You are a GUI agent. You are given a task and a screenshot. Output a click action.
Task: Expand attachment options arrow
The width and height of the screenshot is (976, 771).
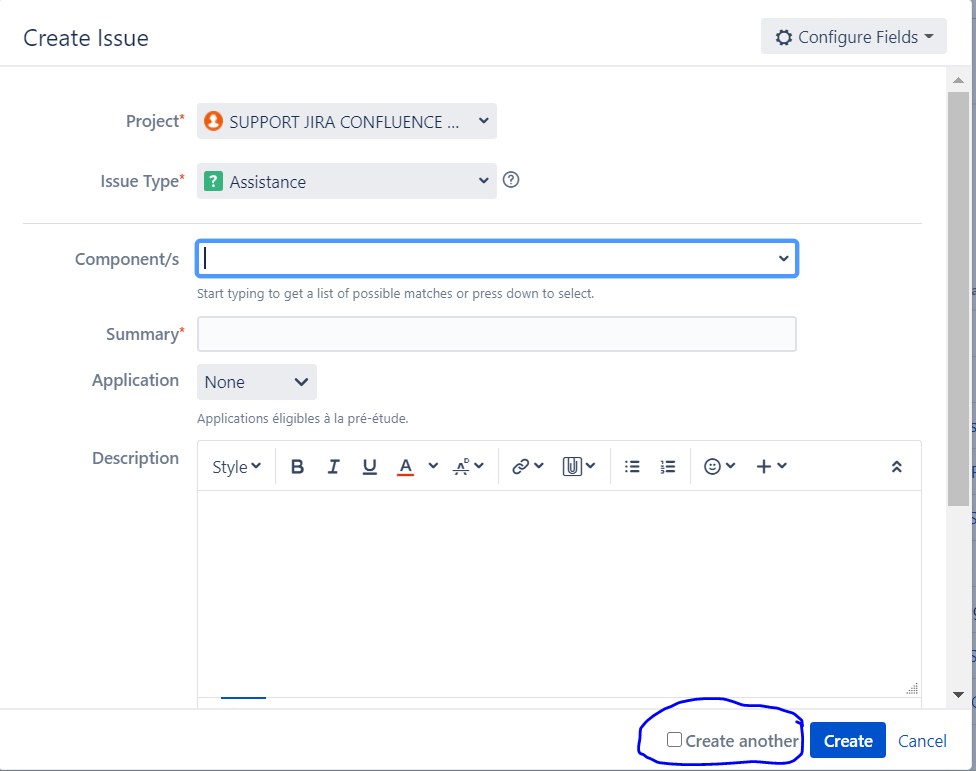(591, 465)
